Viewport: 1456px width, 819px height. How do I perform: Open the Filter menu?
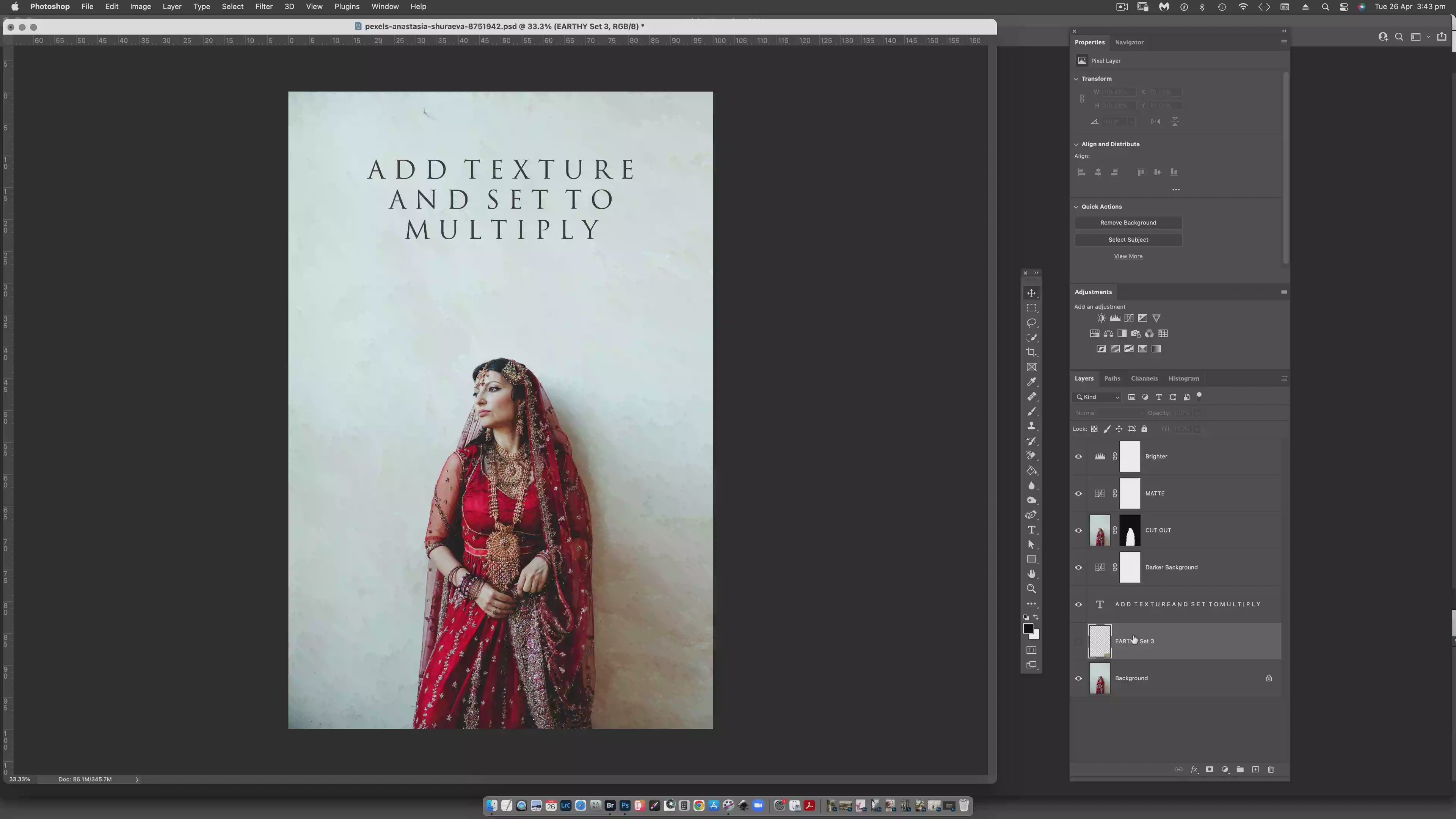(264, 7)
